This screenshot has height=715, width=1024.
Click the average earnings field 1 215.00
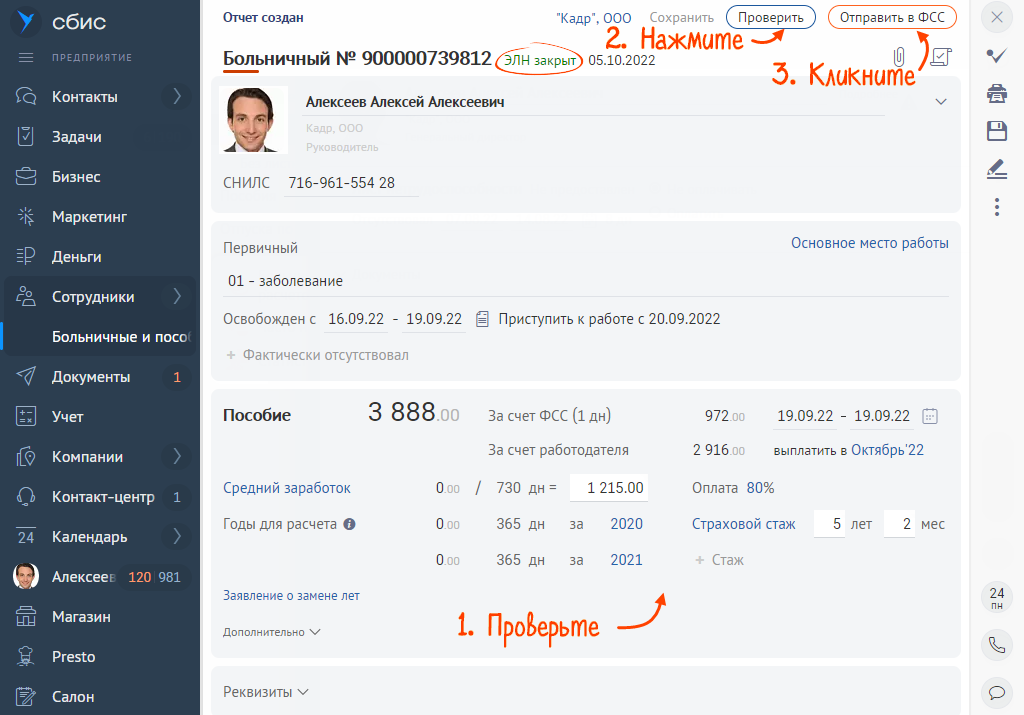[x=608, y=488]
